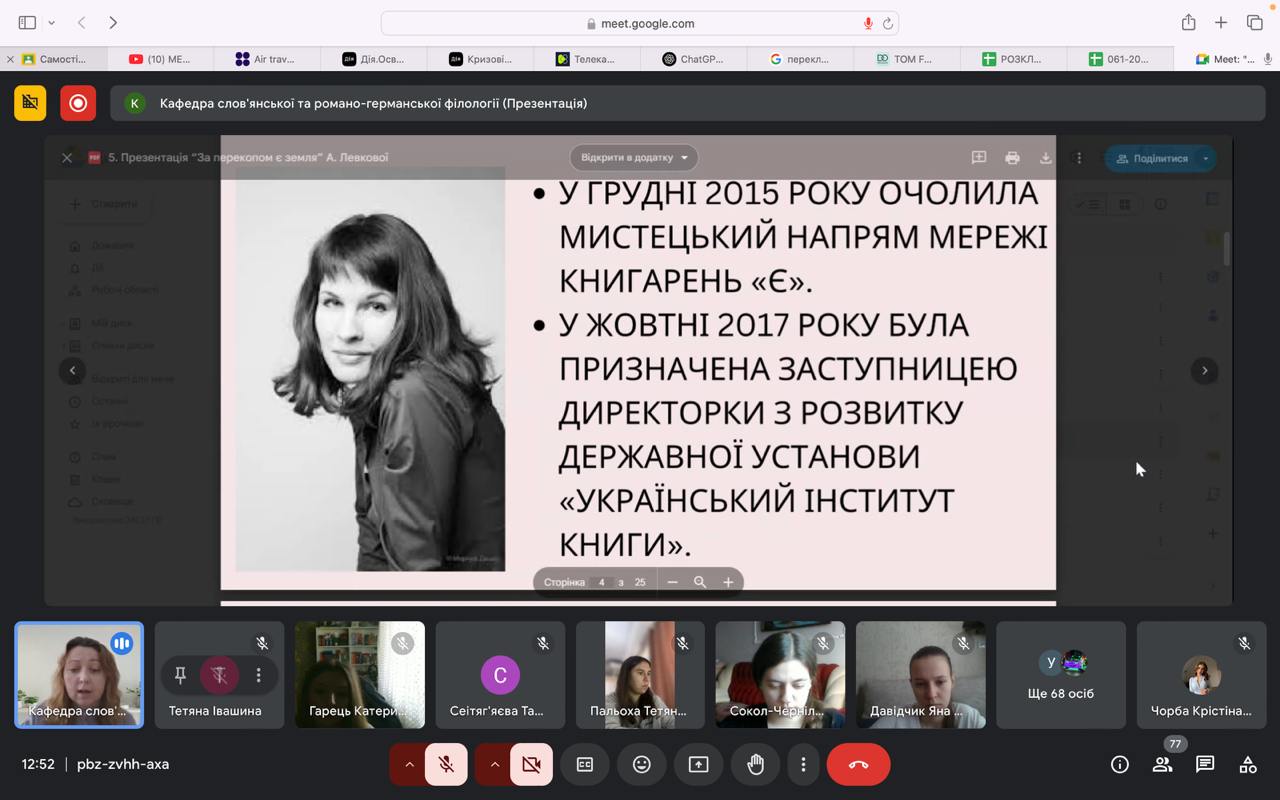Show the Safari tab overview
This screenshot has height=800, width=1280.
pos(1255,22)
